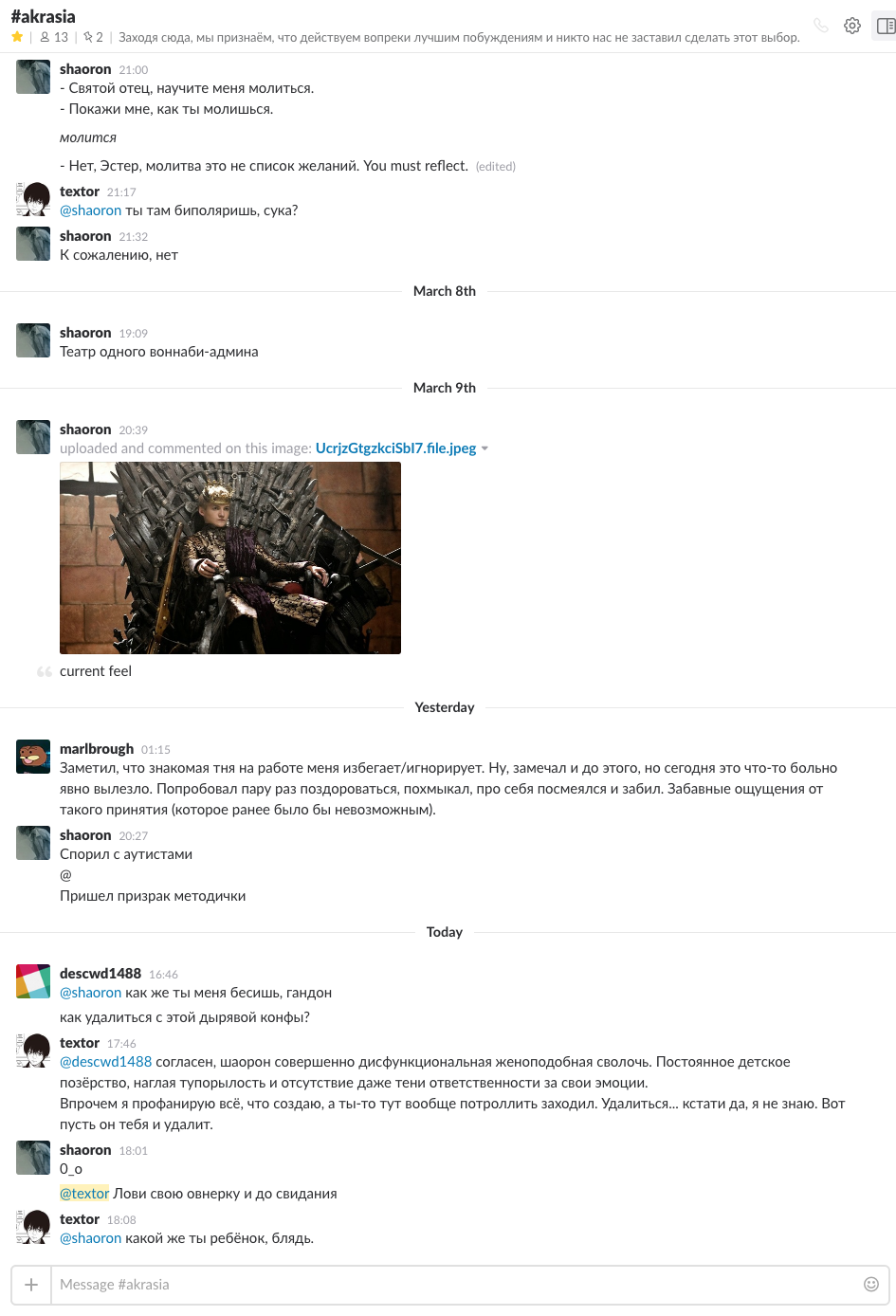Click the @descwd1488 mention
This screenshot has width=896, height=1316.
[106, 1062]
